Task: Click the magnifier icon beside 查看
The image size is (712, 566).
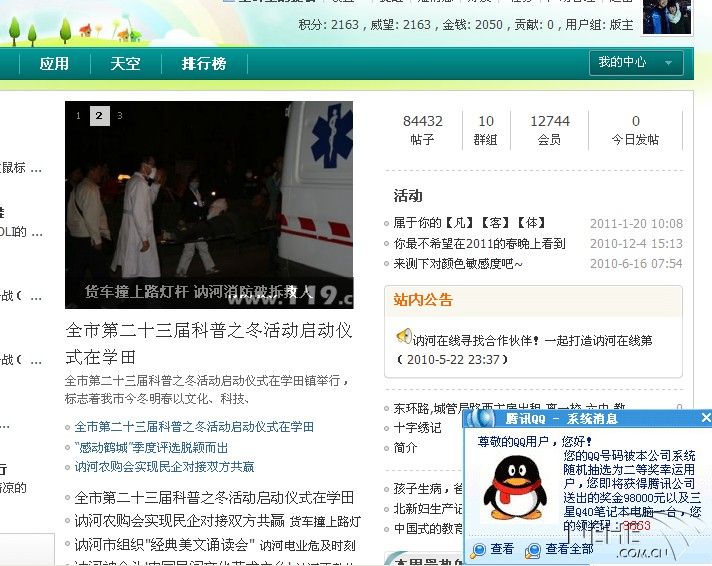Action: point(478,550)
